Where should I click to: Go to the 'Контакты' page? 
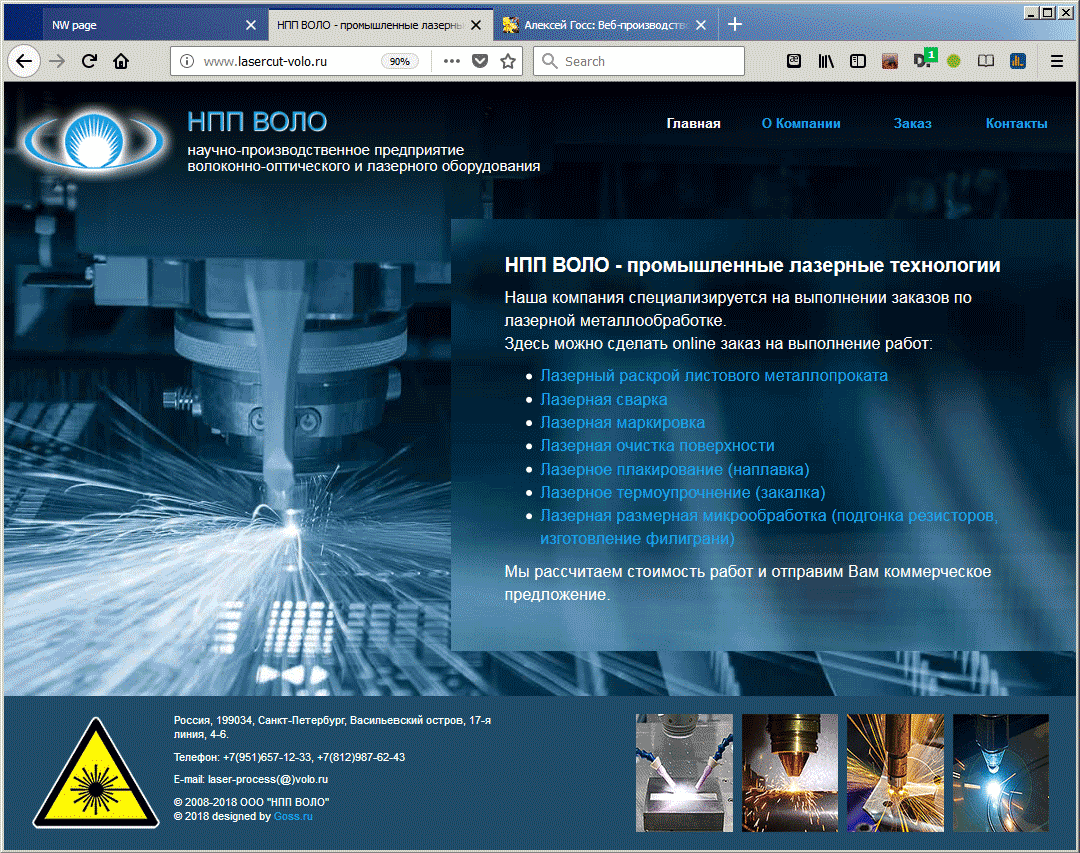click(x=1017, y=124)
